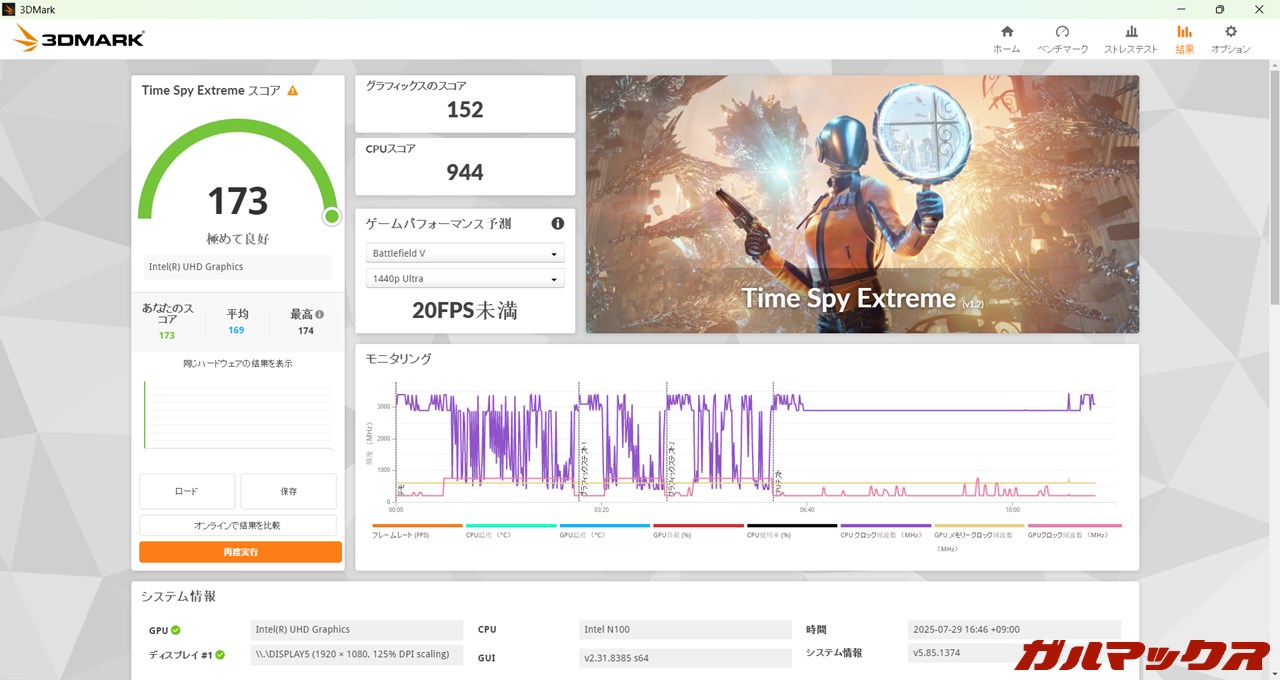Click the info icon beside 最高
Viewport: 1280px width, 680px height.
320,314
